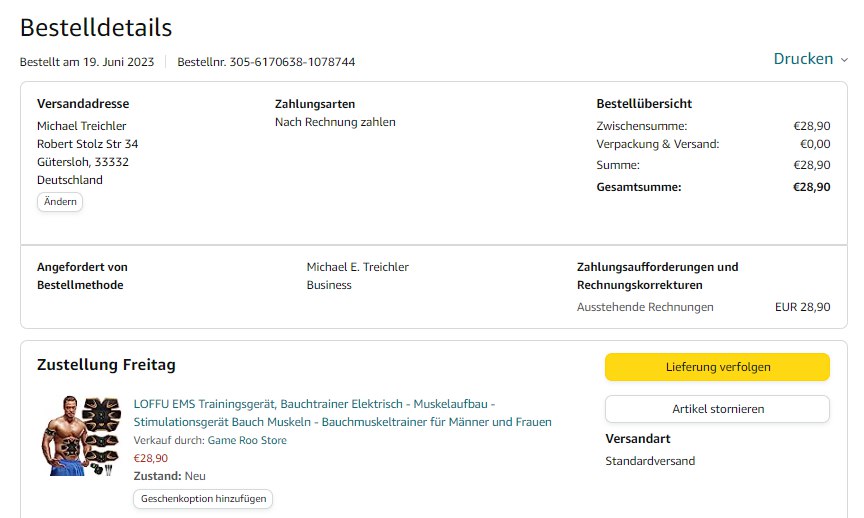Expand the chevron next to Drucken
864x518 pixels.
(844, 60)
